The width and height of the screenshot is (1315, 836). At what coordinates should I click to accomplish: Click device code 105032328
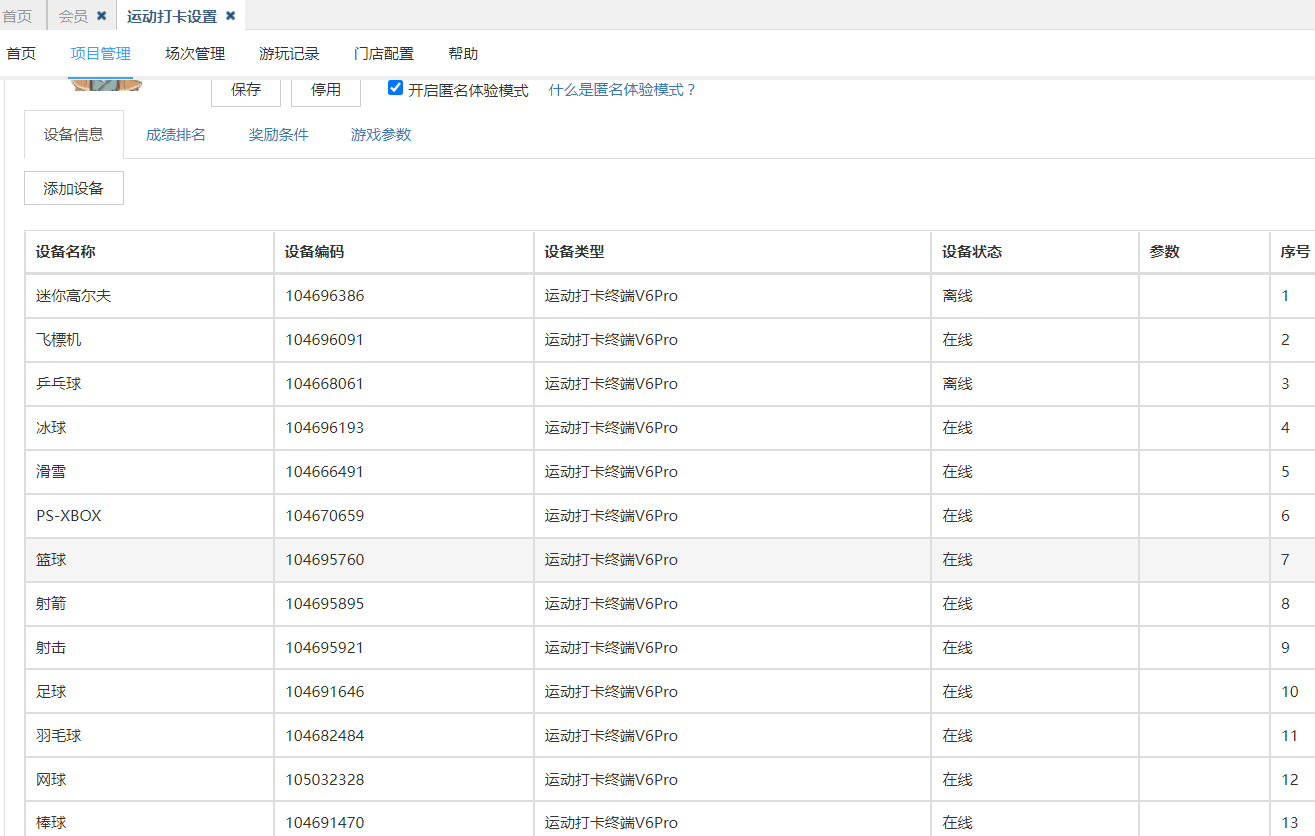pyautogui.click(x=325, y=780)
